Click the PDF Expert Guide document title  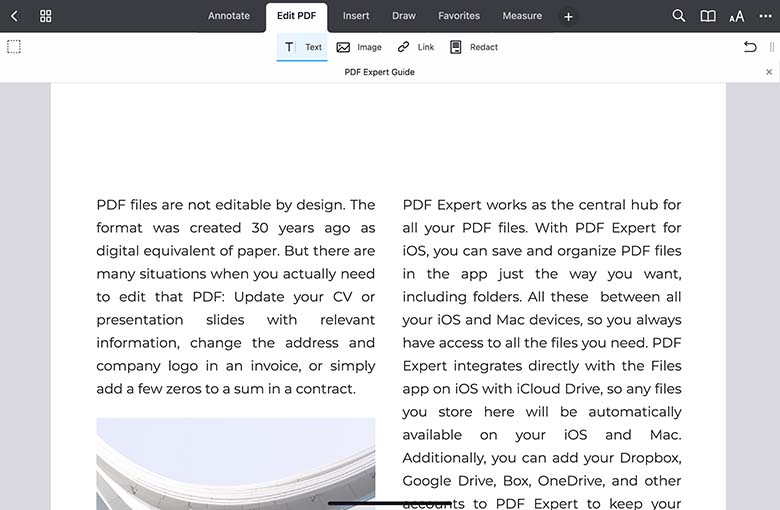point(380,72)
